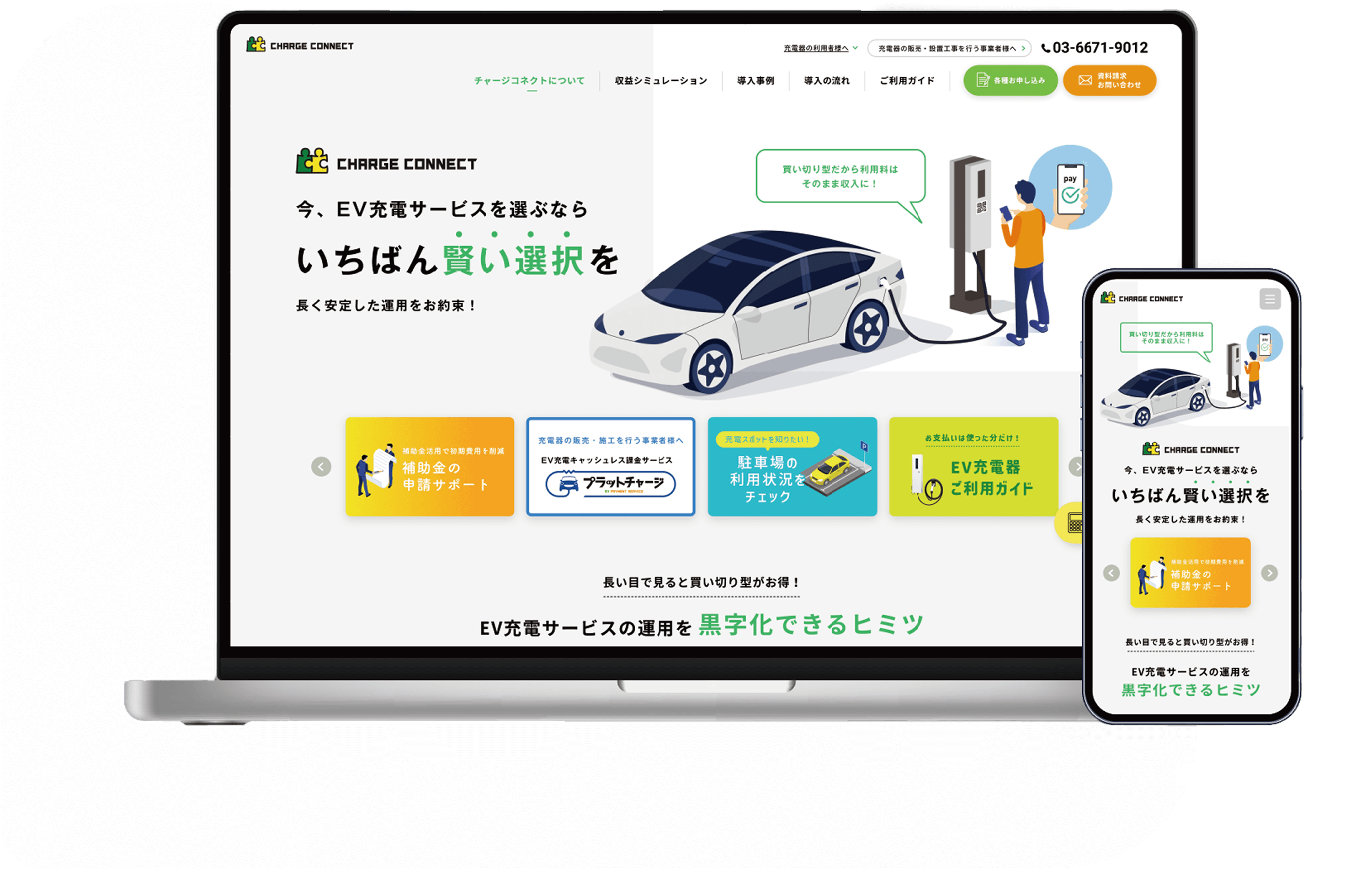Click the Charge Connect logo in header

[300, 45]
